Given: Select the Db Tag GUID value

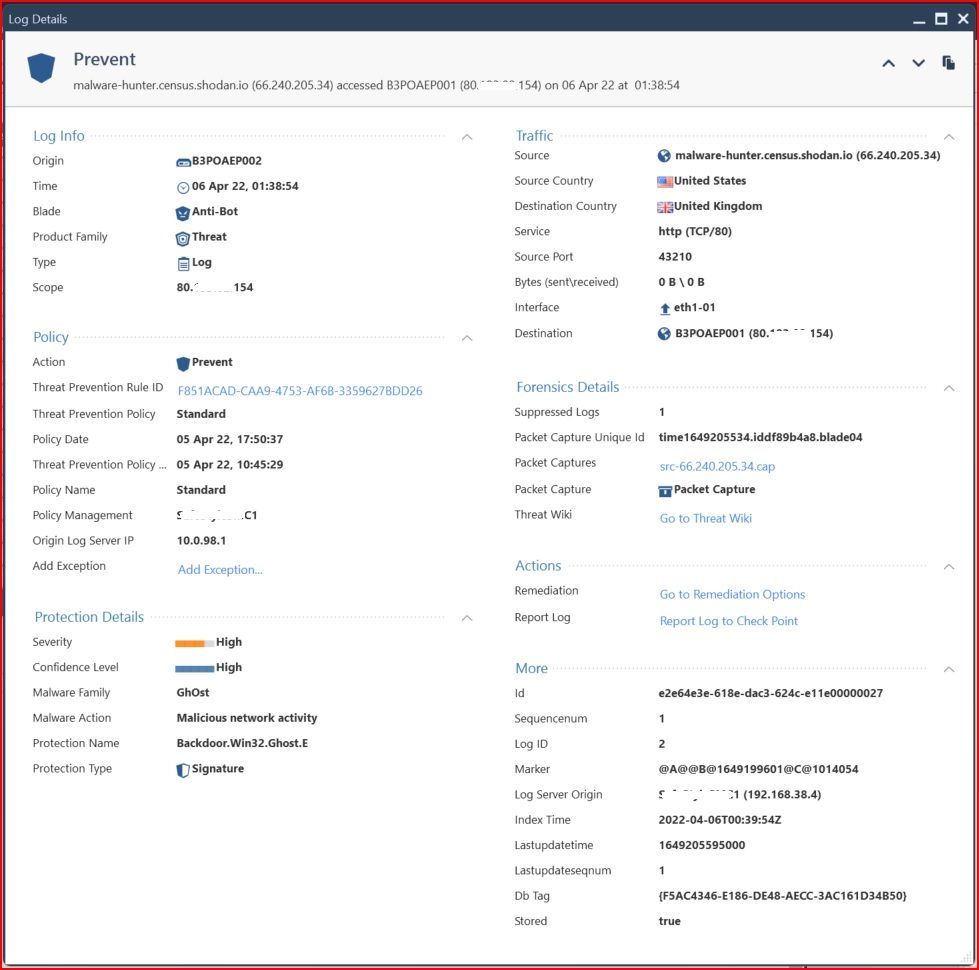Looking at the screenshot, I should pos(782,896).
